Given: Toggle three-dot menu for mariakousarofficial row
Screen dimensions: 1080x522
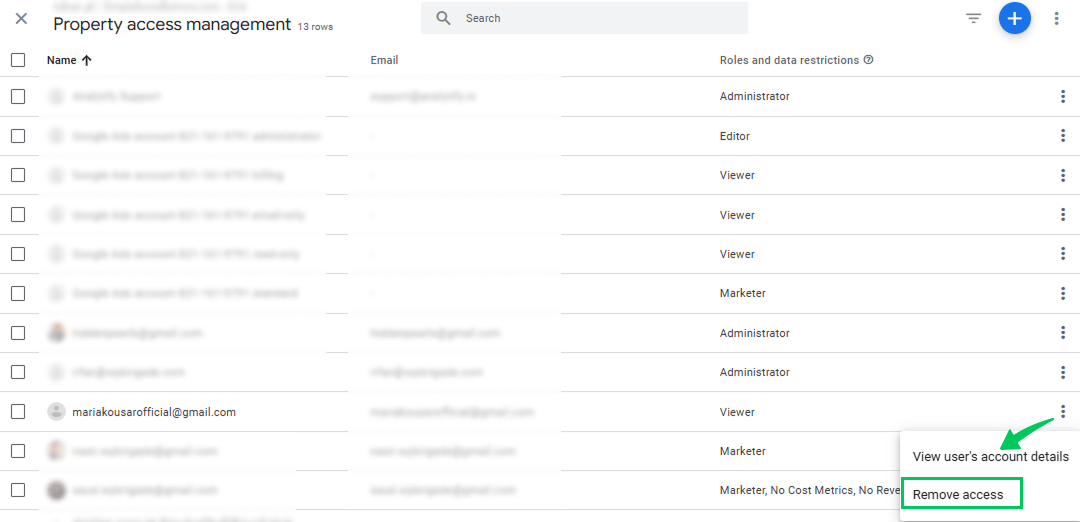Looking at the screenshot, I should [x=1063, y=412].
